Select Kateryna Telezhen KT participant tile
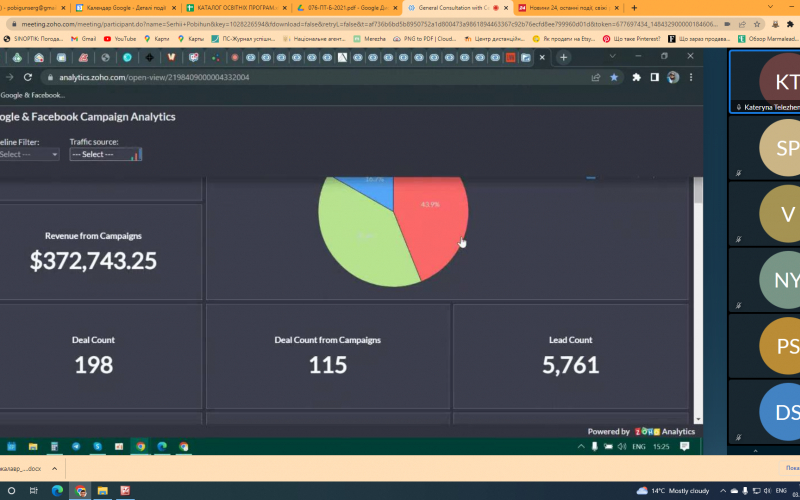The width and height of the screenshot is (800, 500). [x=765, y=82]
